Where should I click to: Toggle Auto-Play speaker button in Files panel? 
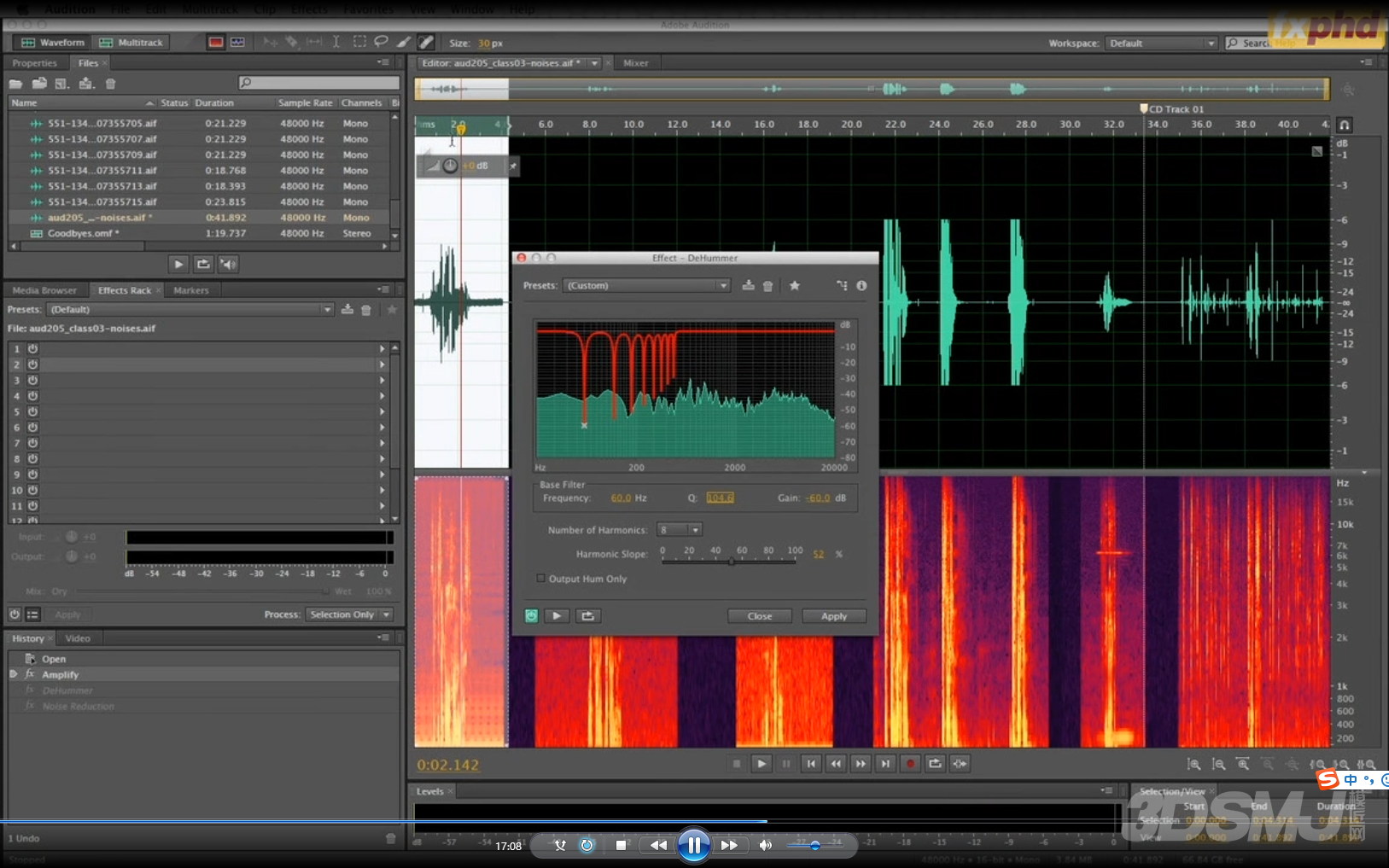click(228, 265)
